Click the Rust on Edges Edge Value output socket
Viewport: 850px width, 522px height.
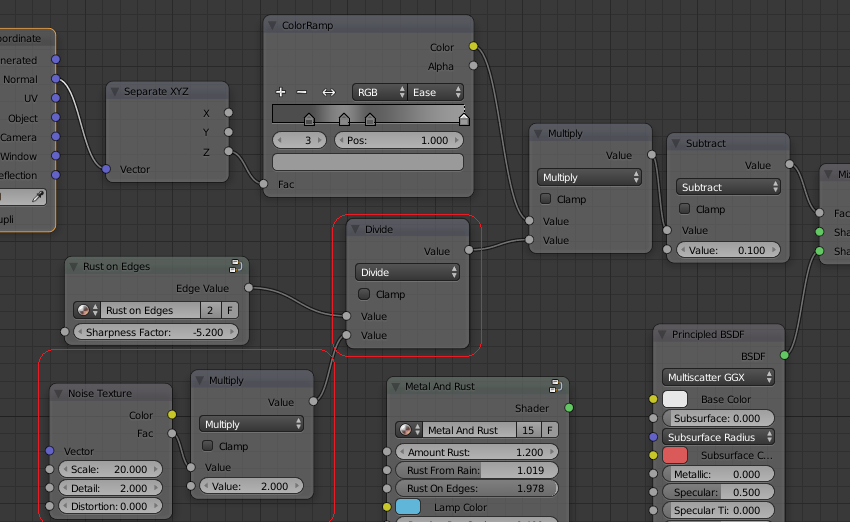[248, 288]
